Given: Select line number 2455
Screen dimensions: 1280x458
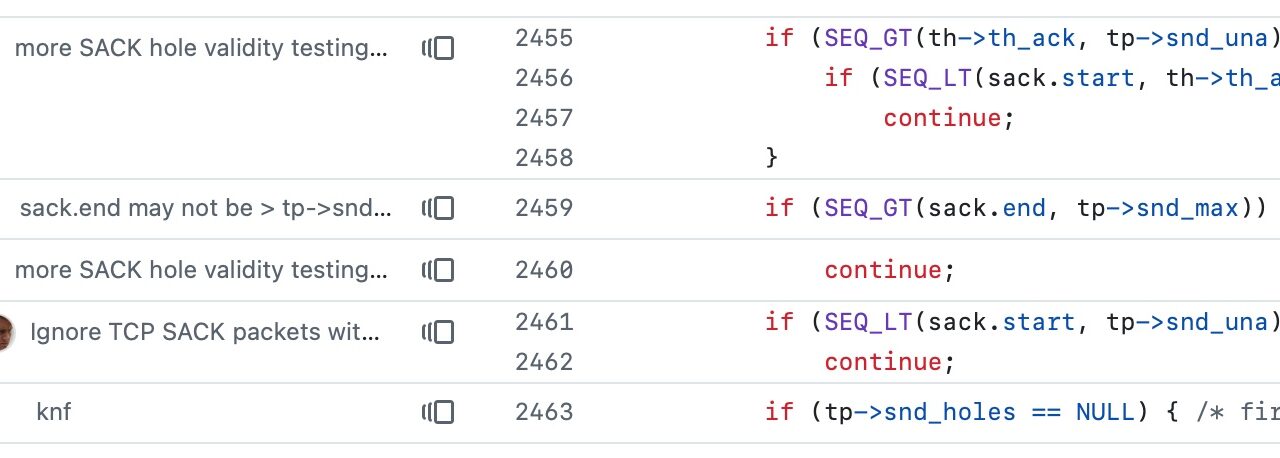Looking at the screenshot, I should tap(544, 38).
